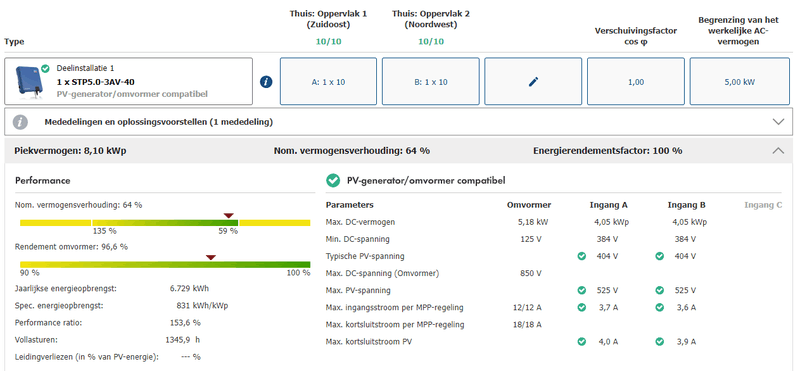This screenshot has height=371, width=800.
Task: Click the pencil edit icon box
Action: (533, 81)
